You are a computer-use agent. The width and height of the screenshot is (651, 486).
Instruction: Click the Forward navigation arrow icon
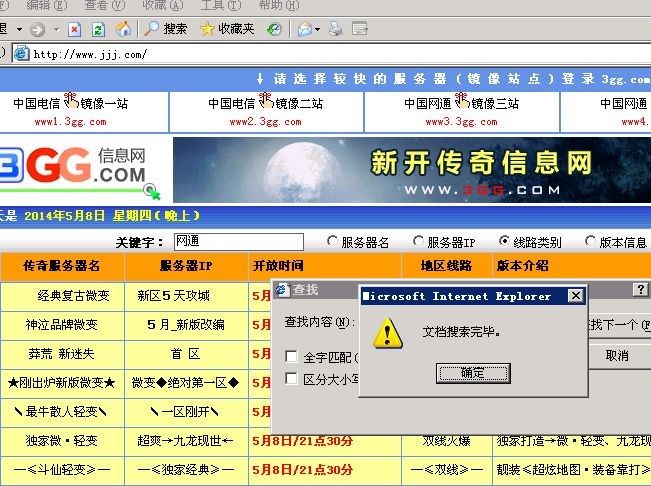pyautogui.click(x=37, y=29)
